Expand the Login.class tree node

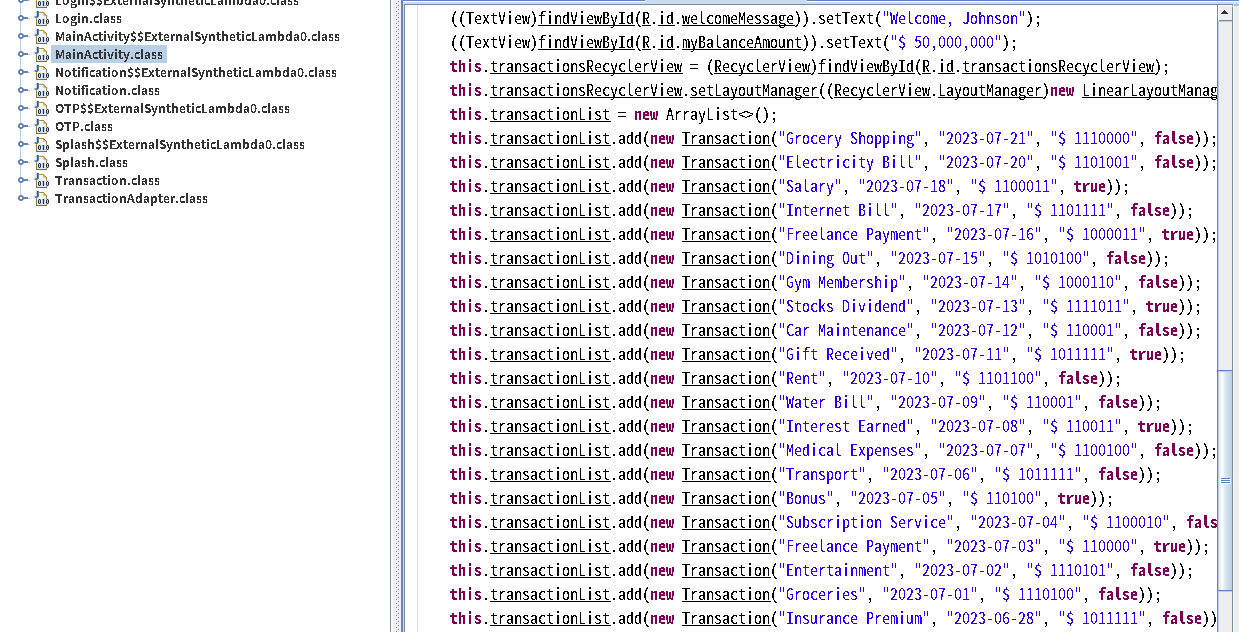tap(23, 19)
